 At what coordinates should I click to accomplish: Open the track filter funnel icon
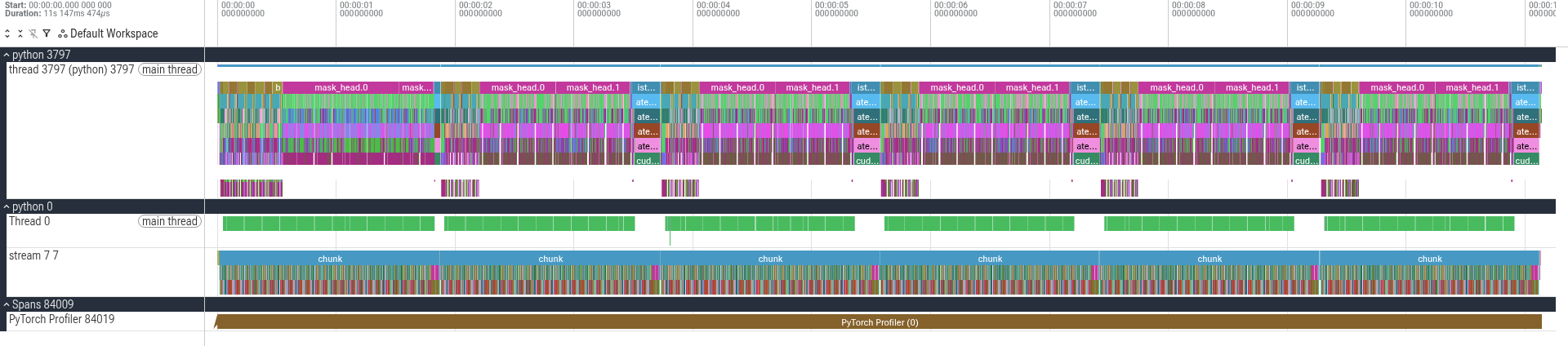tap(47, 33)
